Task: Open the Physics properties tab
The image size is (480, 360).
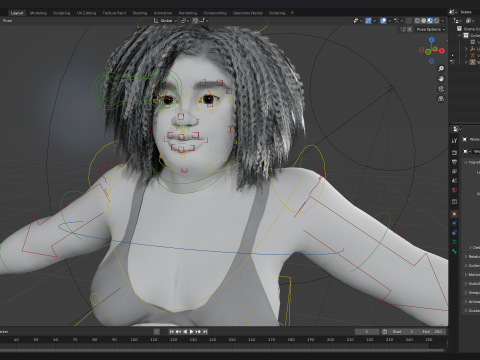Action: 454,223
